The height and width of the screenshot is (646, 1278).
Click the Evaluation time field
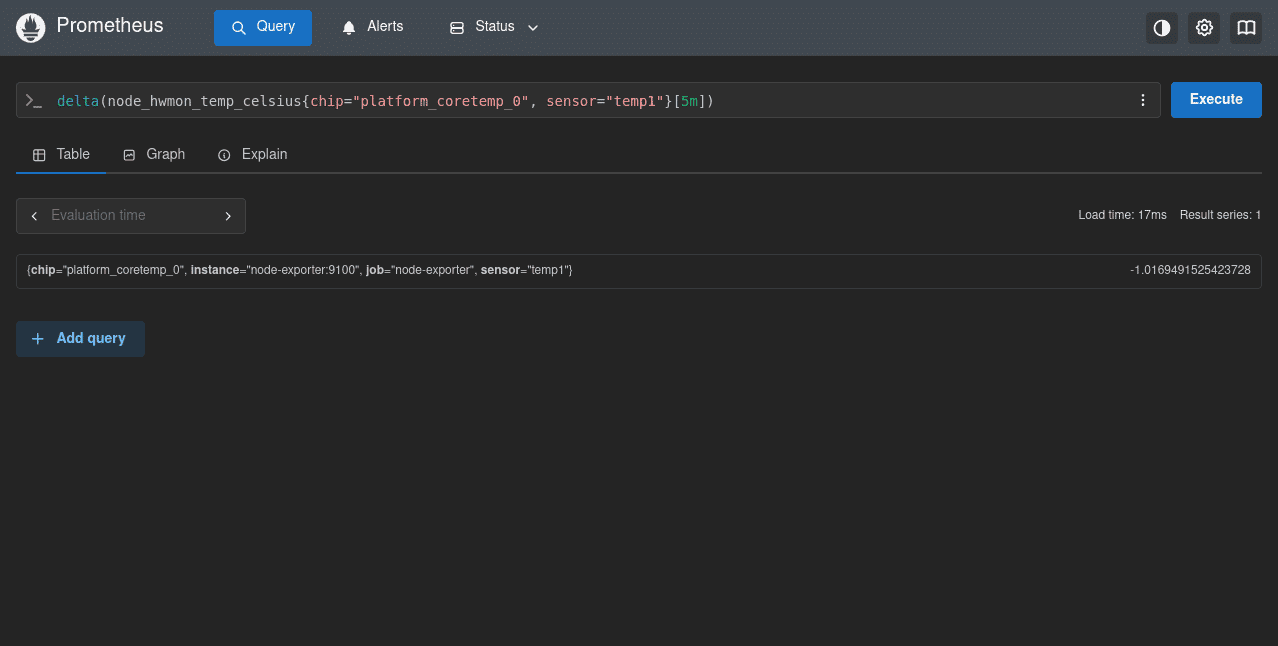point(131,216)
